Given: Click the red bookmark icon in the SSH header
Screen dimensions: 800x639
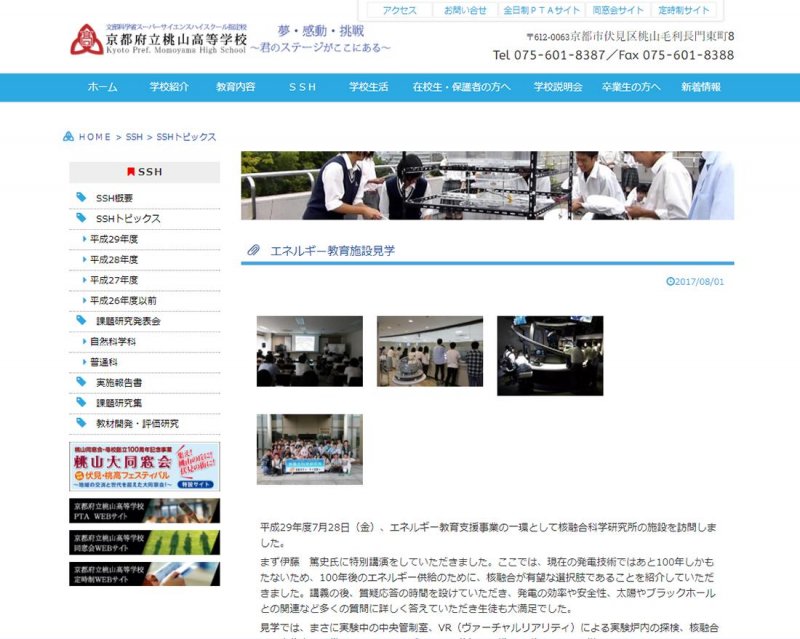Looking at the screenshot, I should (131, 172).
